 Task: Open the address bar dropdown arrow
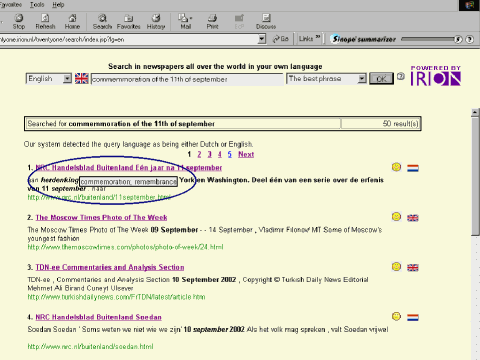click(x=262, y=39)
